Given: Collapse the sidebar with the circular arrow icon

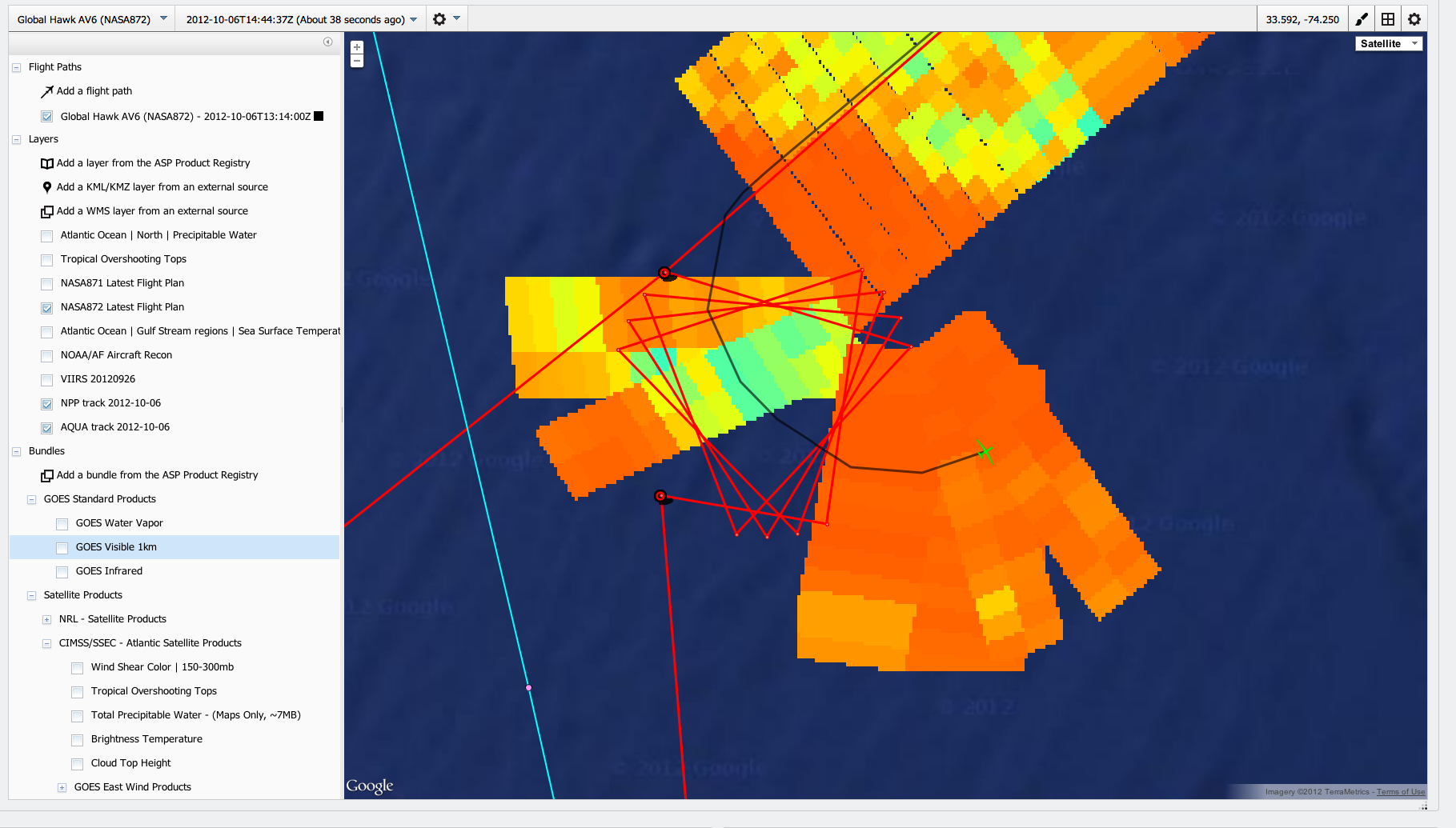Looking at the screenshot, I should [327, 42].
